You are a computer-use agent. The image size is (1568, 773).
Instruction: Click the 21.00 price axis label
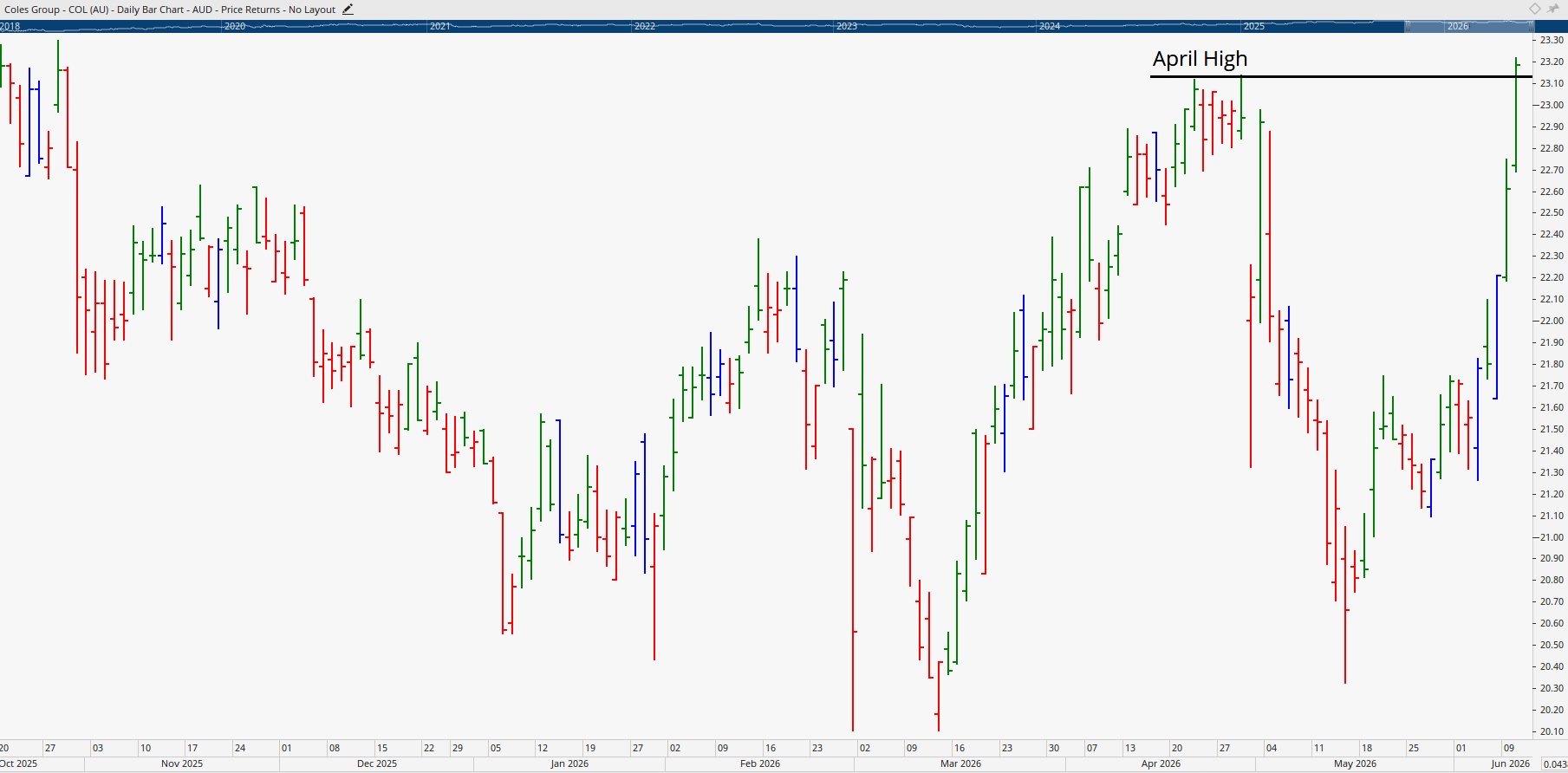(1552, 537)
